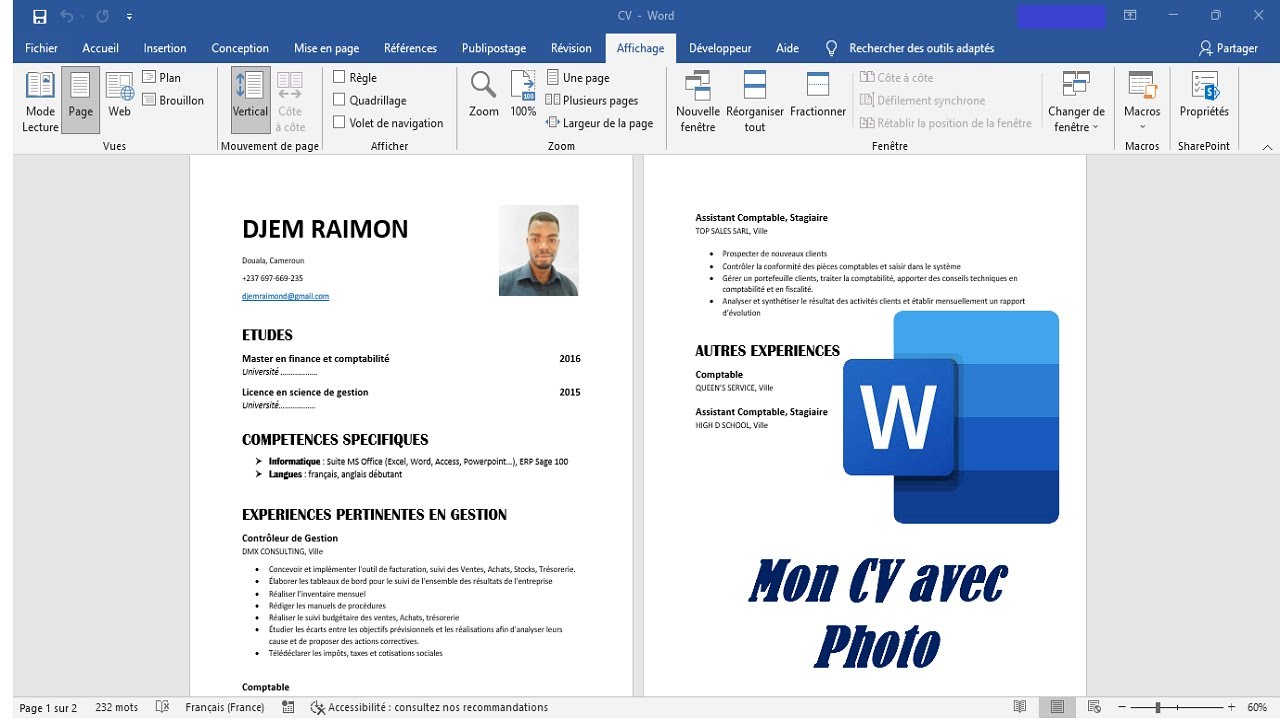
Task: Open the Fichier tab
Action: [42, 48]
